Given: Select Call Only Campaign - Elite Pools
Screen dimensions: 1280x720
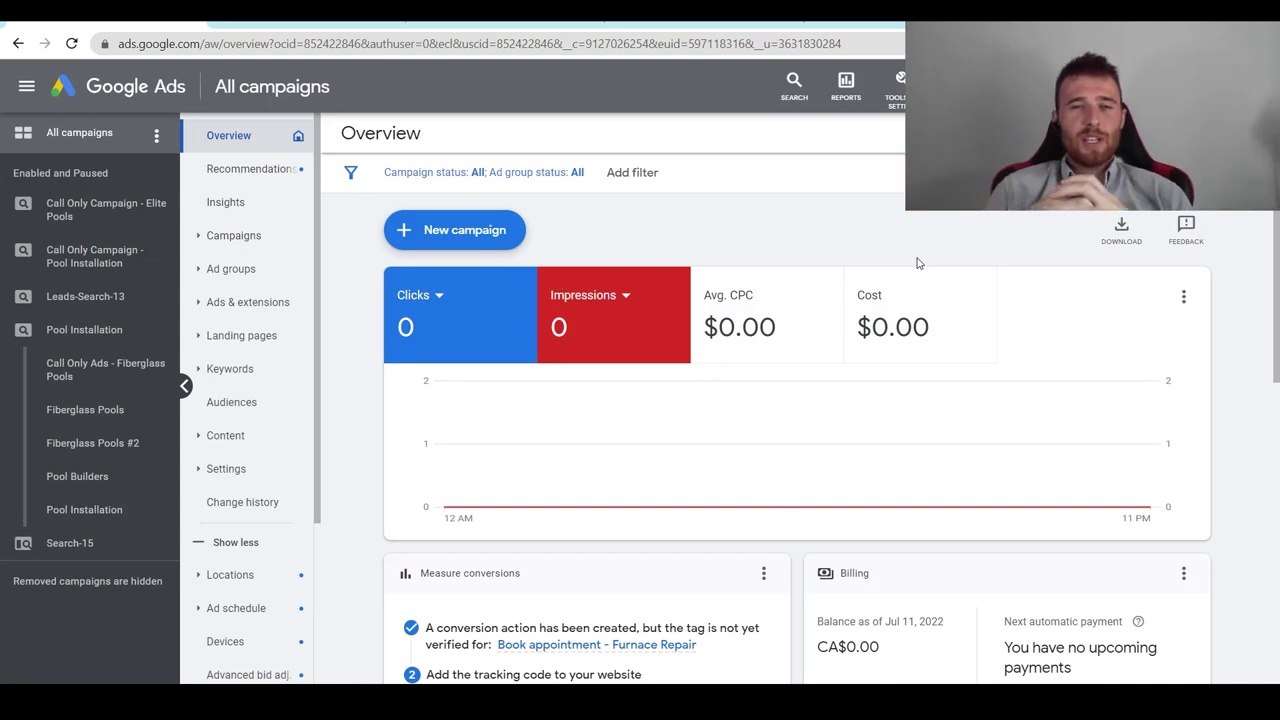Looking at the screenshot, I should click(x=106, y=210).
